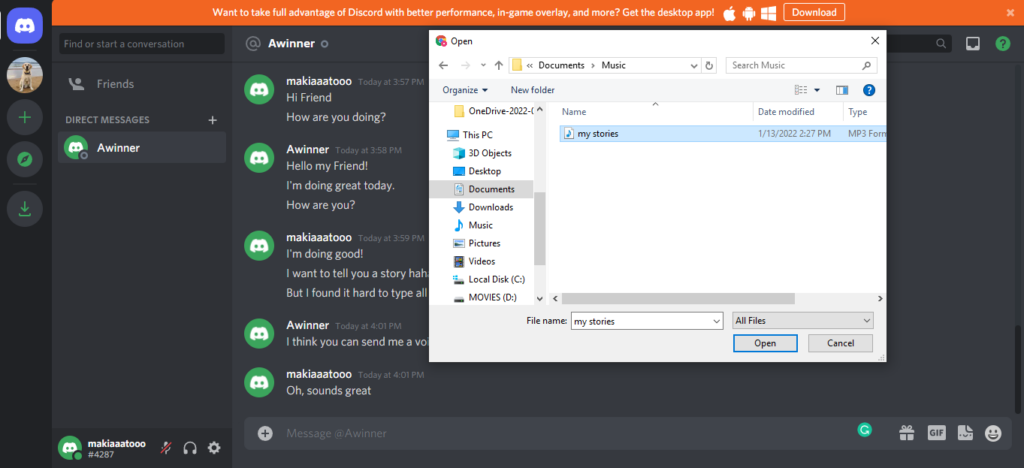Select the Apple platform icon in banner
The image size is (1024, 468).
tap(730, 13)
